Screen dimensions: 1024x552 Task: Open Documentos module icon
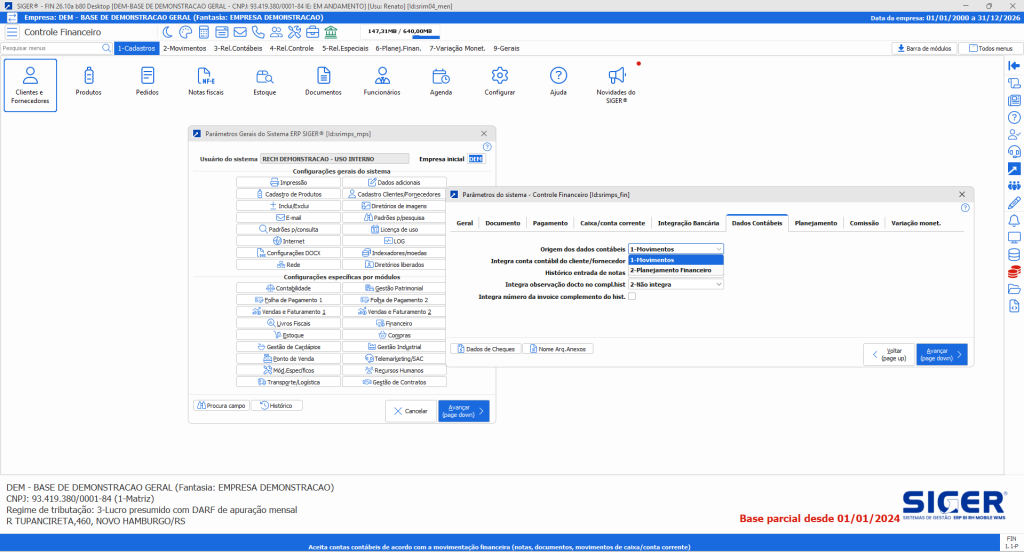point(323,82)
